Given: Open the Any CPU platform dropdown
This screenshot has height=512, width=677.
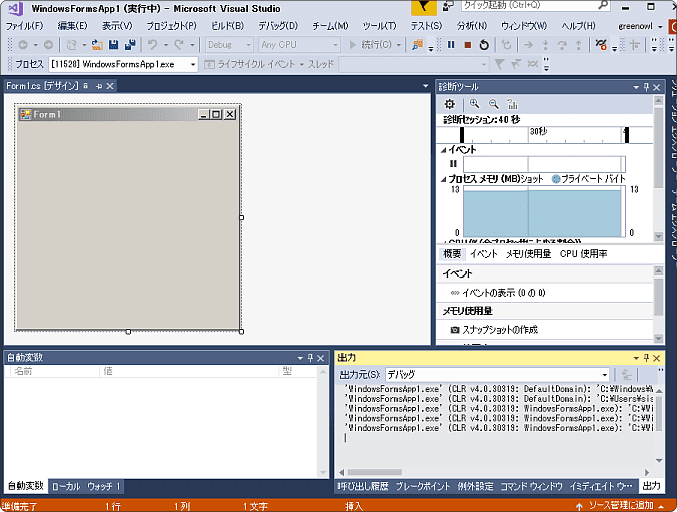Looking at the screenshot, I should (x=299, y=44).
